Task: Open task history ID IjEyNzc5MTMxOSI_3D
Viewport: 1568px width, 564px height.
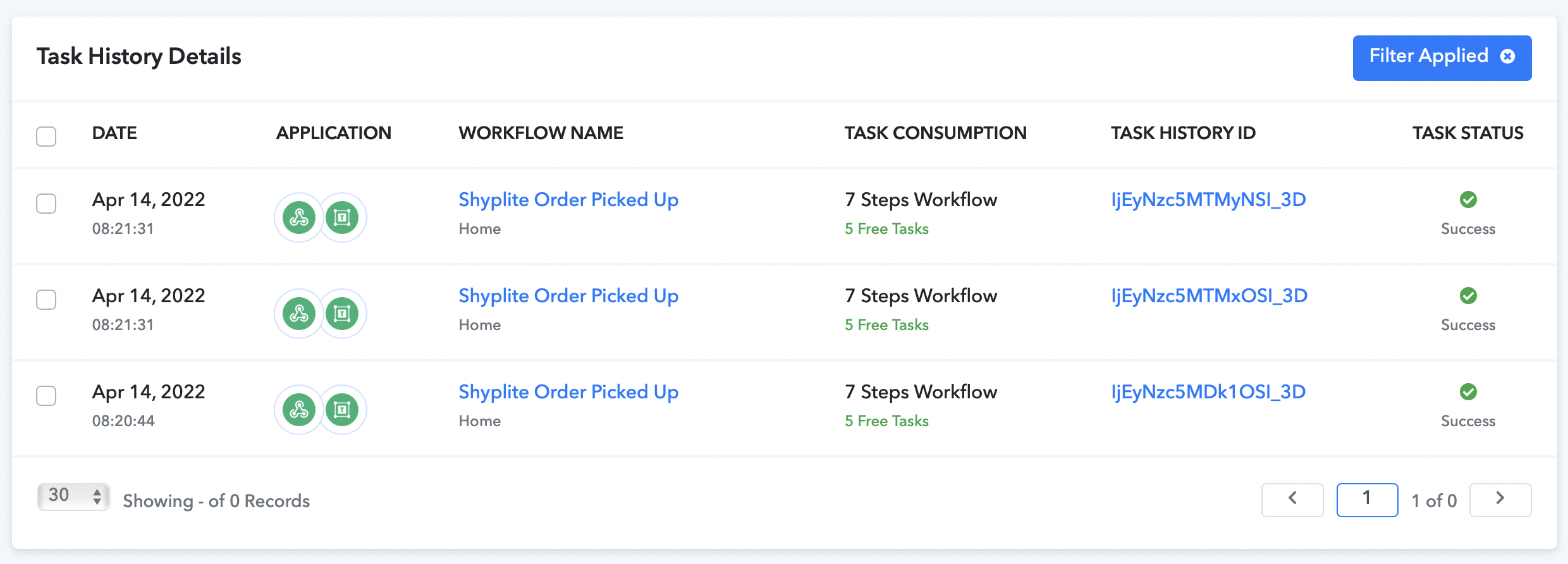Action: click(1209, 296)
